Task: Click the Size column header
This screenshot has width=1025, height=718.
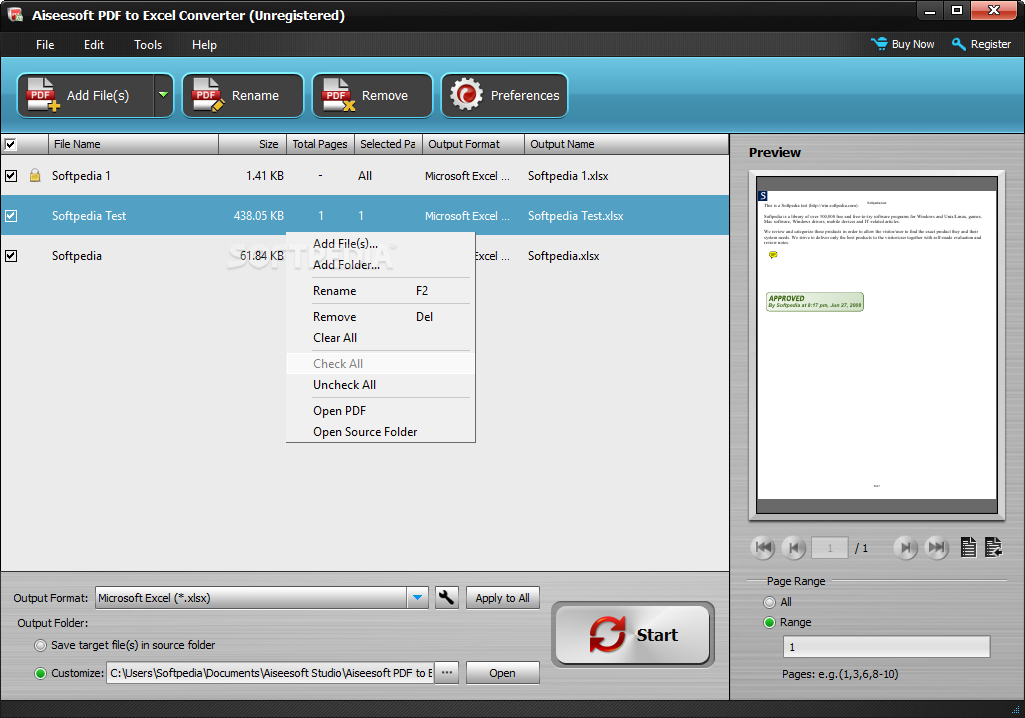Action: coord(252,144)
